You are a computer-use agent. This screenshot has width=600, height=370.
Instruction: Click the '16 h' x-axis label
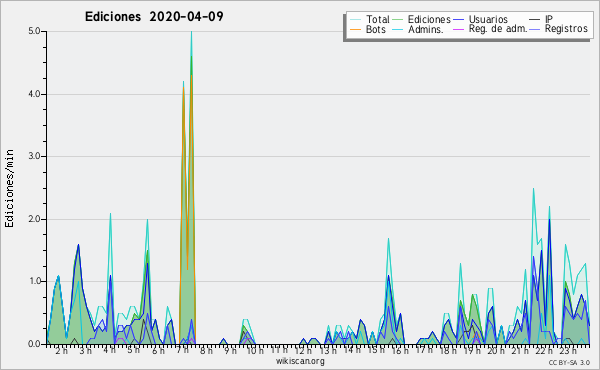click(400, 351)
